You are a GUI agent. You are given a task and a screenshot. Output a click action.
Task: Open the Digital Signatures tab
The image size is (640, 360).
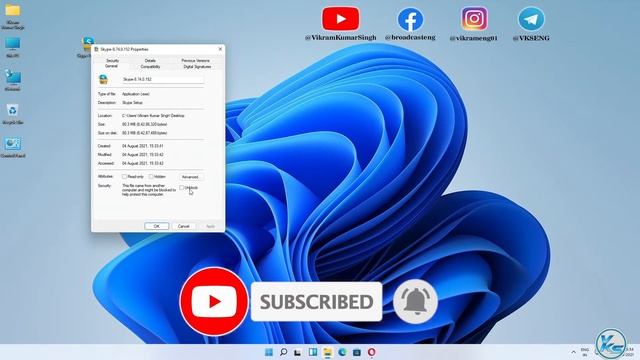197,67
